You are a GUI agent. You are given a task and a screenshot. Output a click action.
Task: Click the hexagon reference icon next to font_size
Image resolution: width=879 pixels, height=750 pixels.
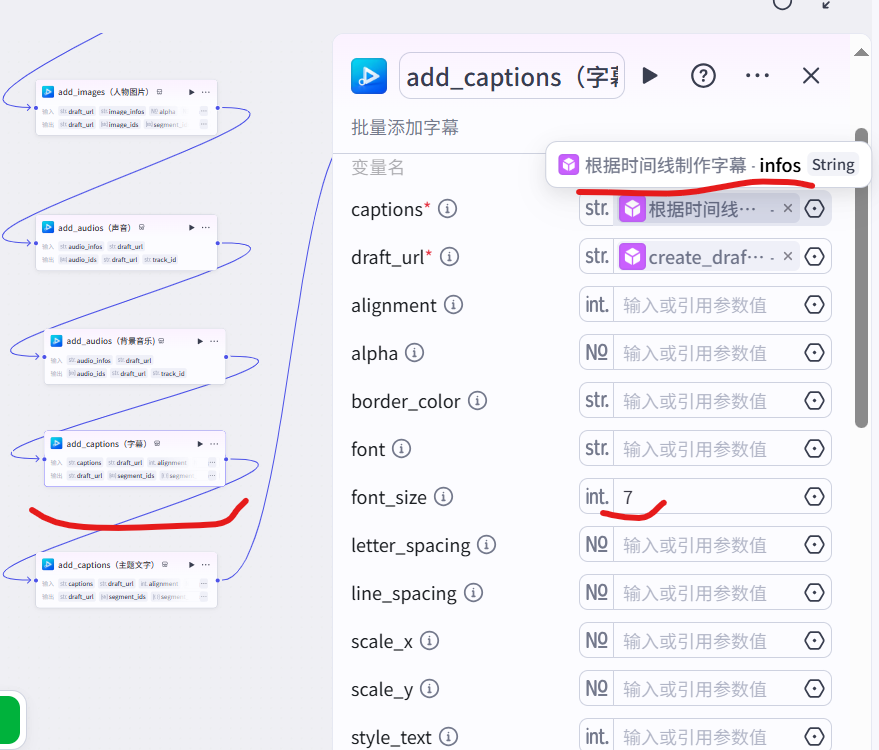tap(815, 496)
